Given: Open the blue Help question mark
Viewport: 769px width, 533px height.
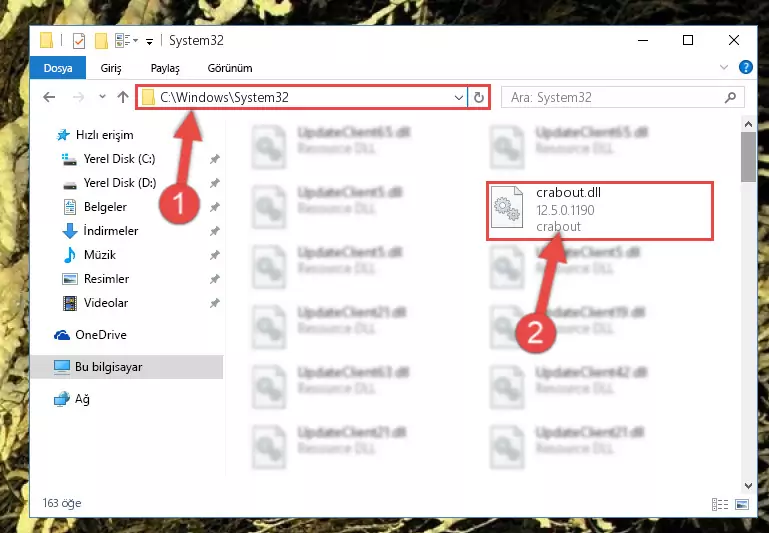Looking at the screenshot, I should [745, 67].
